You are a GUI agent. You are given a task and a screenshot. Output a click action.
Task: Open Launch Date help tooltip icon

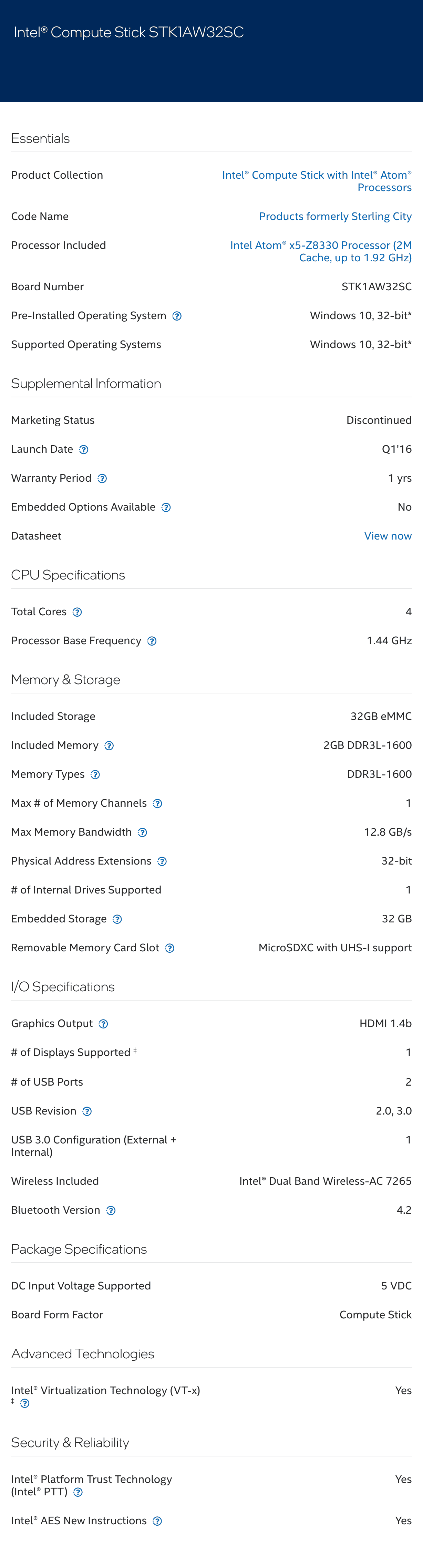(x=84, y=450)
